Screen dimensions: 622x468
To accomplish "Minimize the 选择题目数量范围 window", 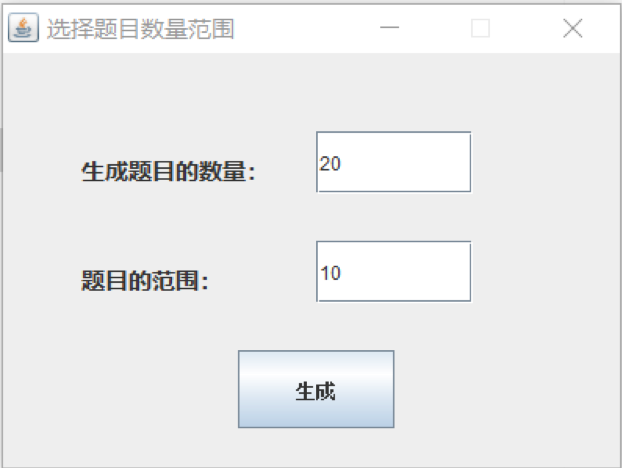I will click(x=389, y=28).
